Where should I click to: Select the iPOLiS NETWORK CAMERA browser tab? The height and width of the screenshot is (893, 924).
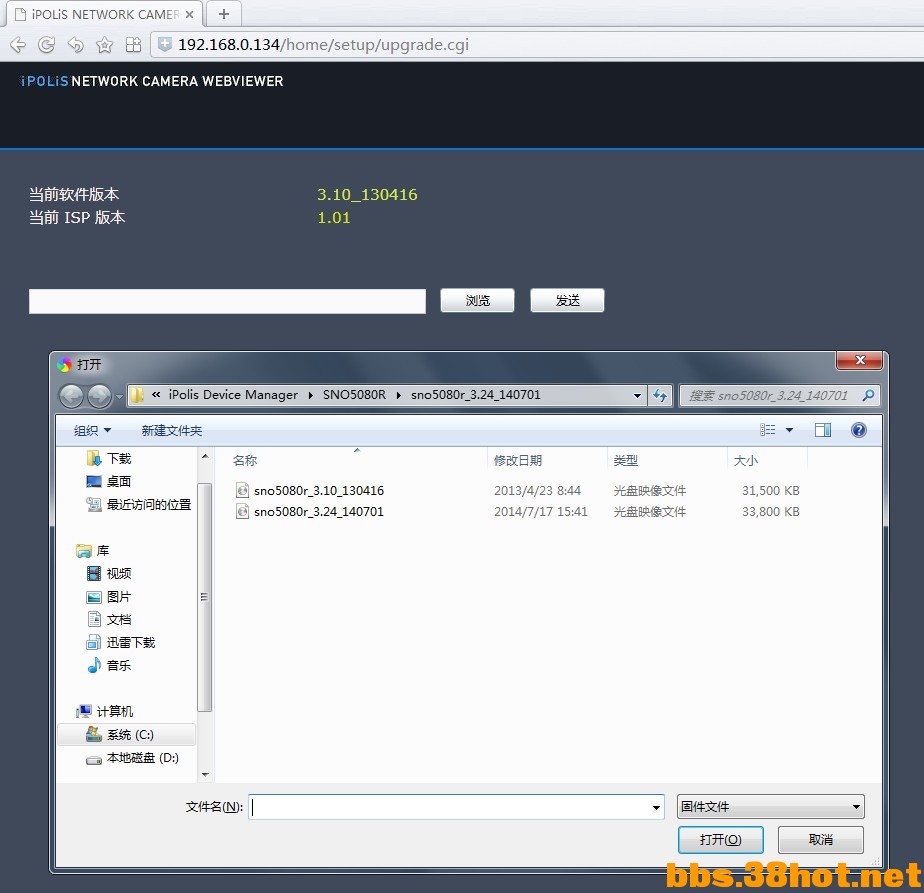[104, 14]
